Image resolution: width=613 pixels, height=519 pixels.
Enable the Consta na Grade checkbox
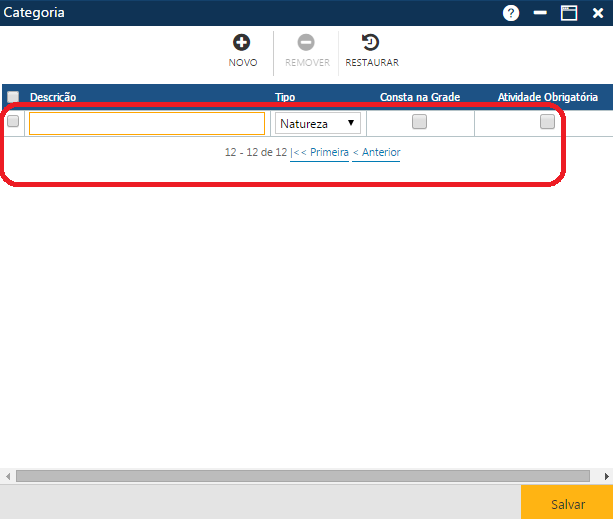[420, 122]
